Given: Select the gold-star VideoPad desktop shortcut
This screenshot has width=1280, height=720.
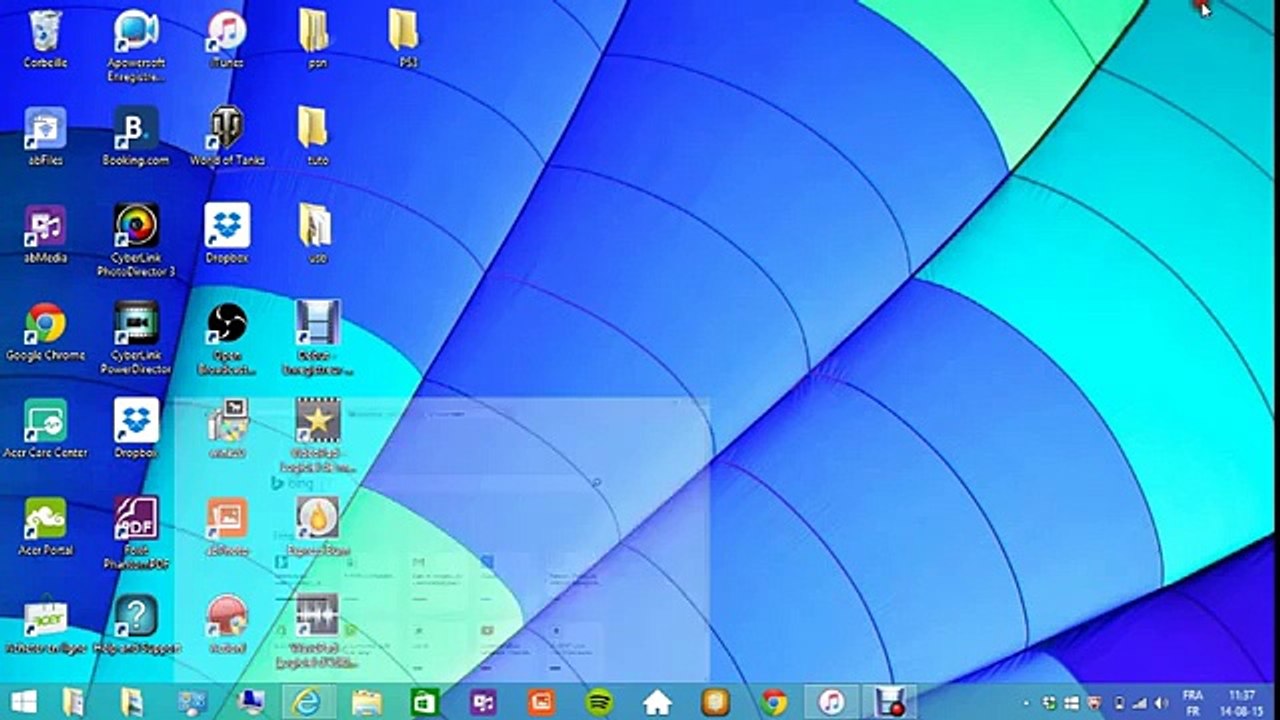Looking at the screenshot, I should click(317, 436).
